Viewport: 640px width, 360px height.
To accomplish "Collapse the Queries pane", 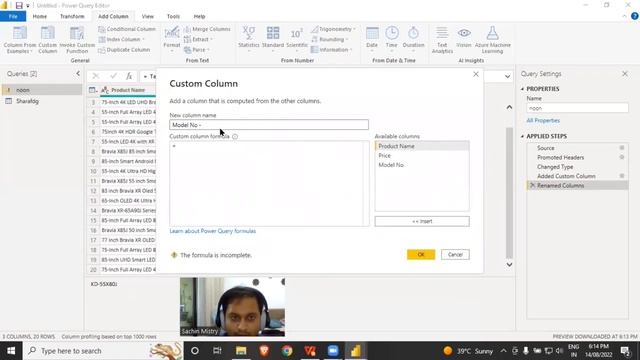I will click(78, 73).
